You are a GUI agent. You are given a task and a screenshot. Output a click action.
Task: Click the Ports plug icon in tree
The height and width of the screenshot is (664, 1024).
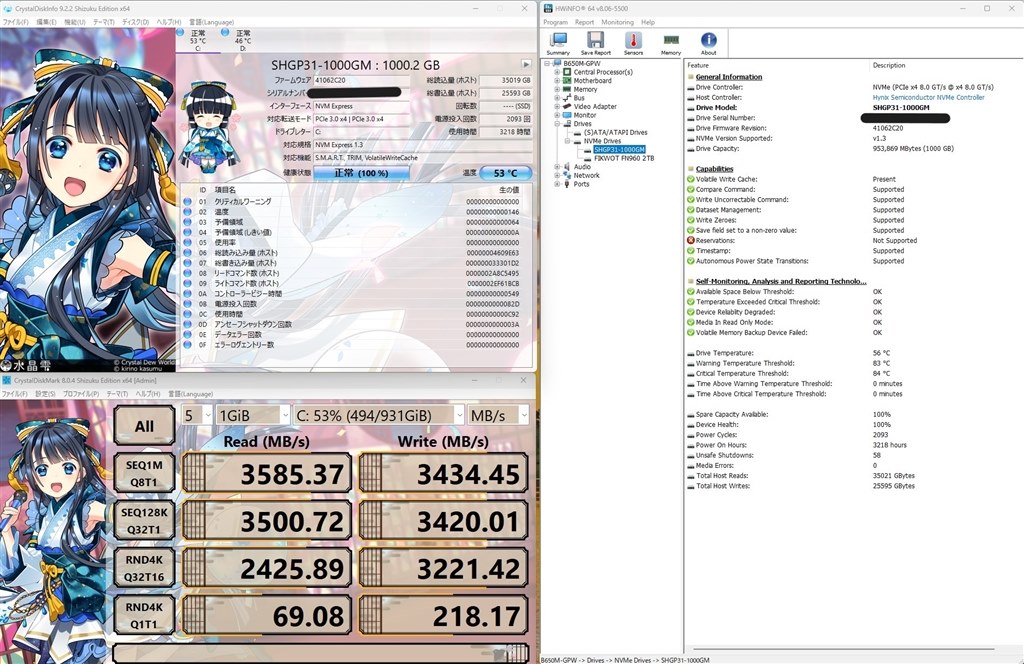pyautogui.click(x=567, y=184)
